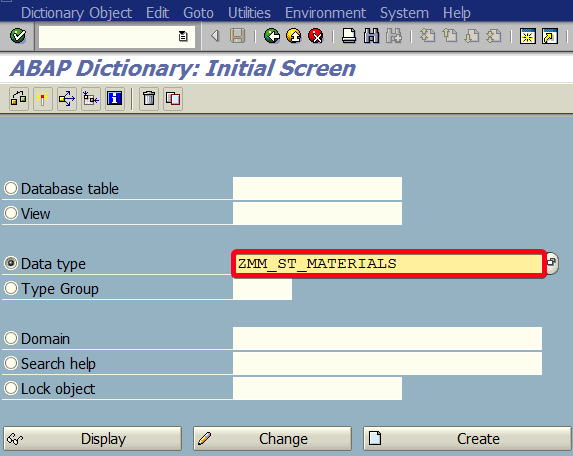
Task: Open the command field history dropdown
Action: [183, 36]
